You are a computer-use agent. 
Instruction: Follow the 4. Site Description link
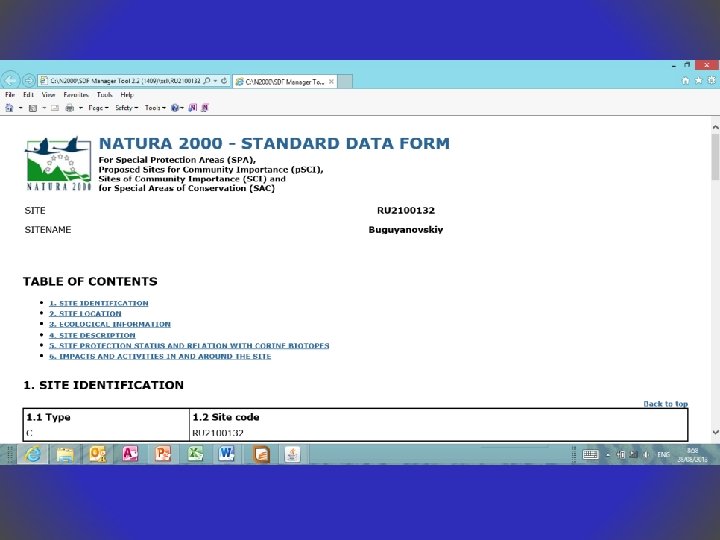pos(92,335)
